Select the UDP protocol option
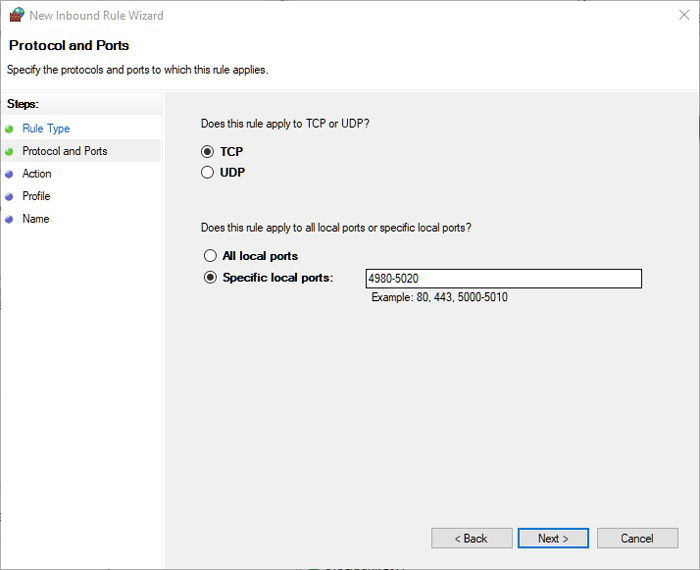700x570 pixels. pos(208,172)
